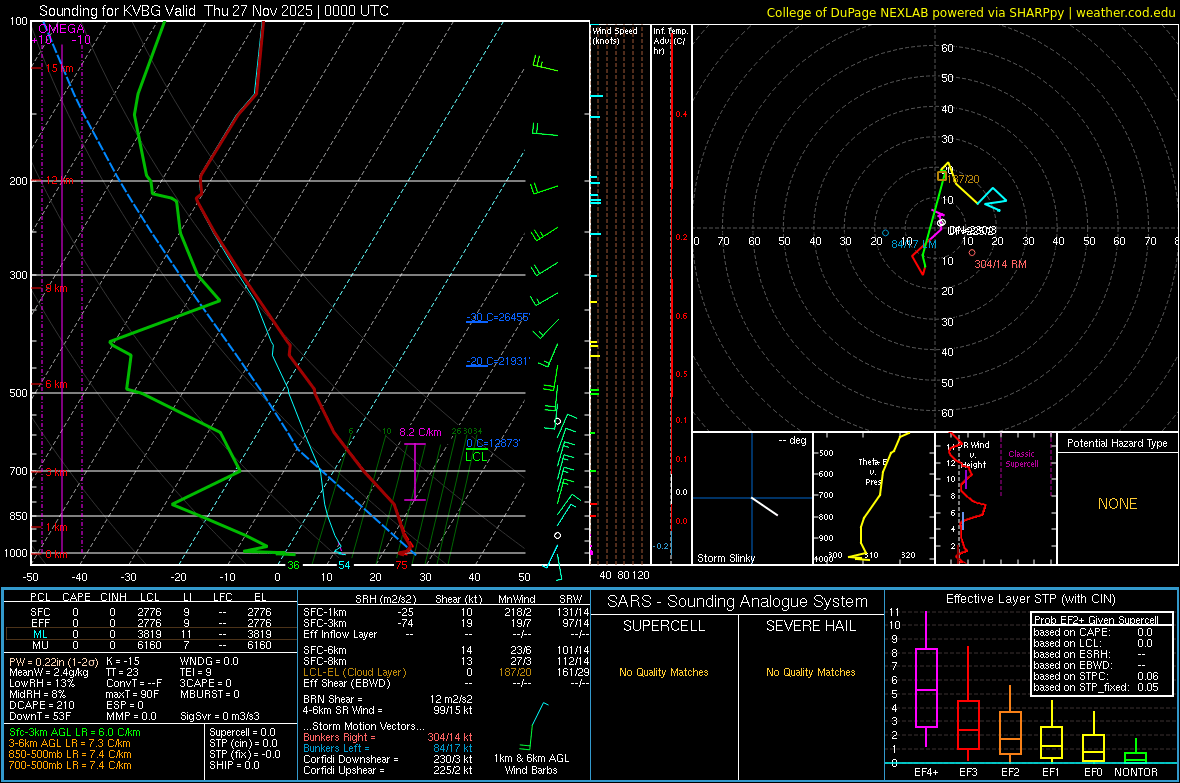Screen dimensions: 1180x783
Task: Click the 'Inf. Temp. Adv.' panel header
Action: pyautogui.click(x=670, y=41)
